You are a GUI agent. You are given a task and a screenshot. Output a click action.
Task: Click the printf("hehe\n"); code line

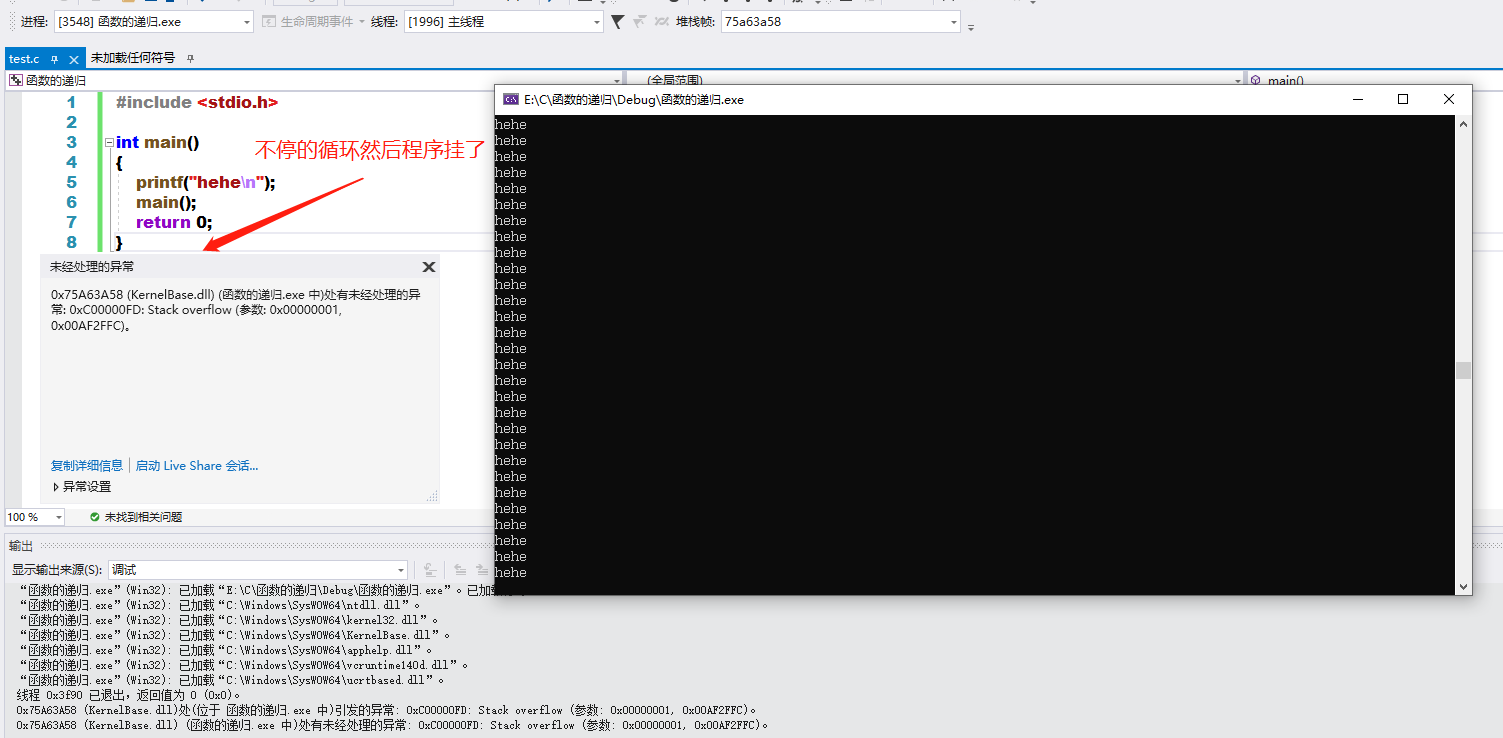[205, 182]
